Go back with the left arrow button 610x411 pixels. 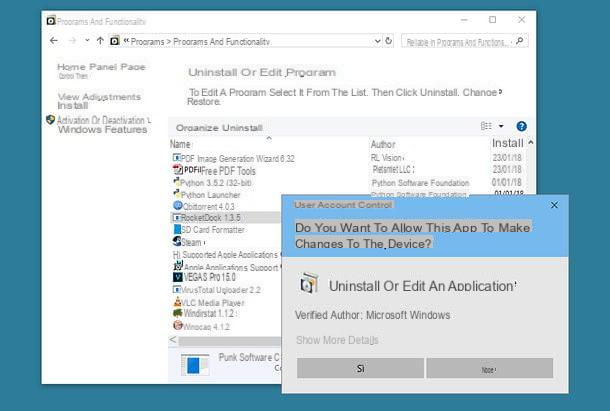54,40
